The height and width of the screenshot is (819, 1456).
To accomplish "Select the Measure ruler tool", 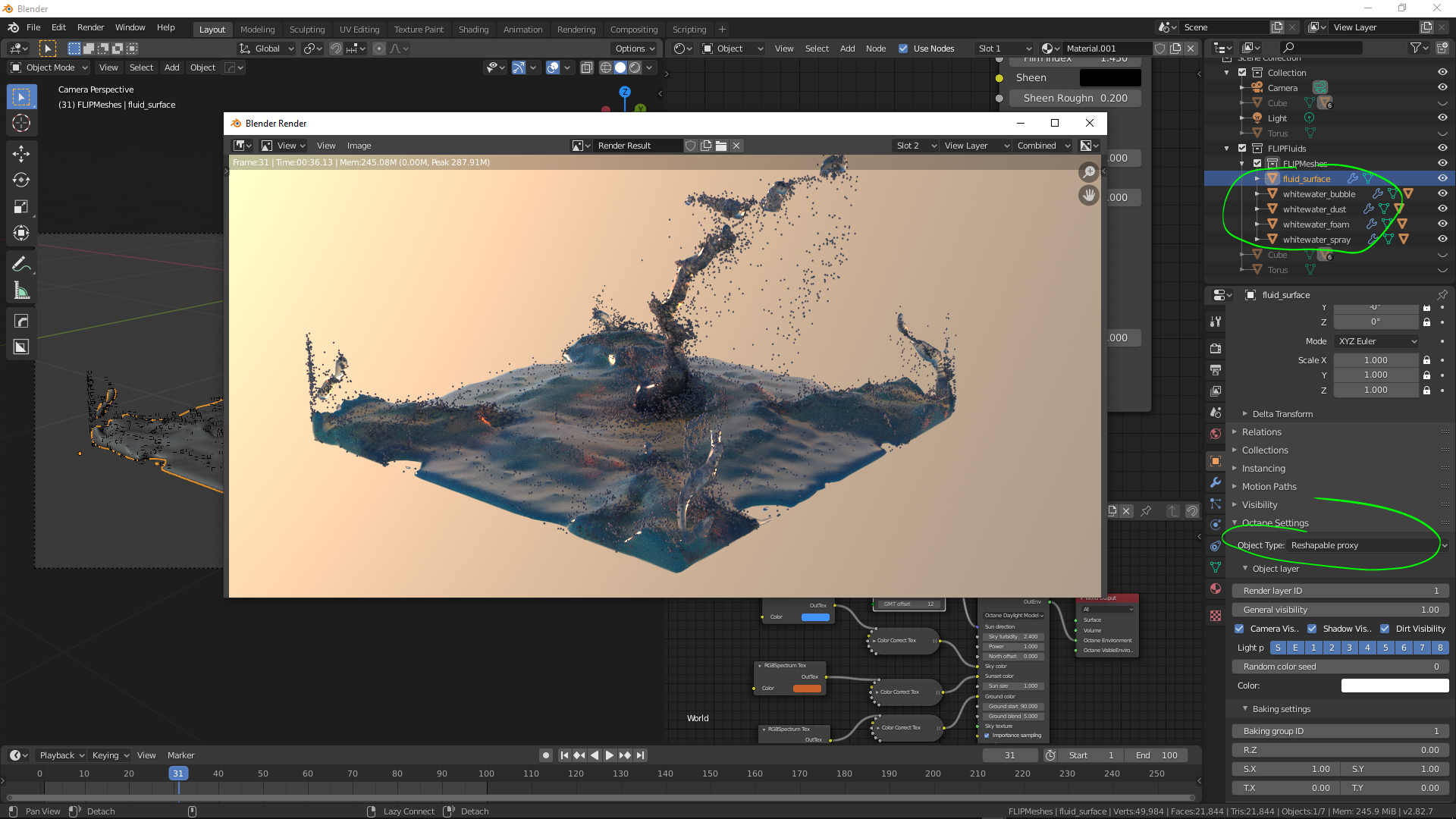I will pyautogui.click(x=20, y=291).
